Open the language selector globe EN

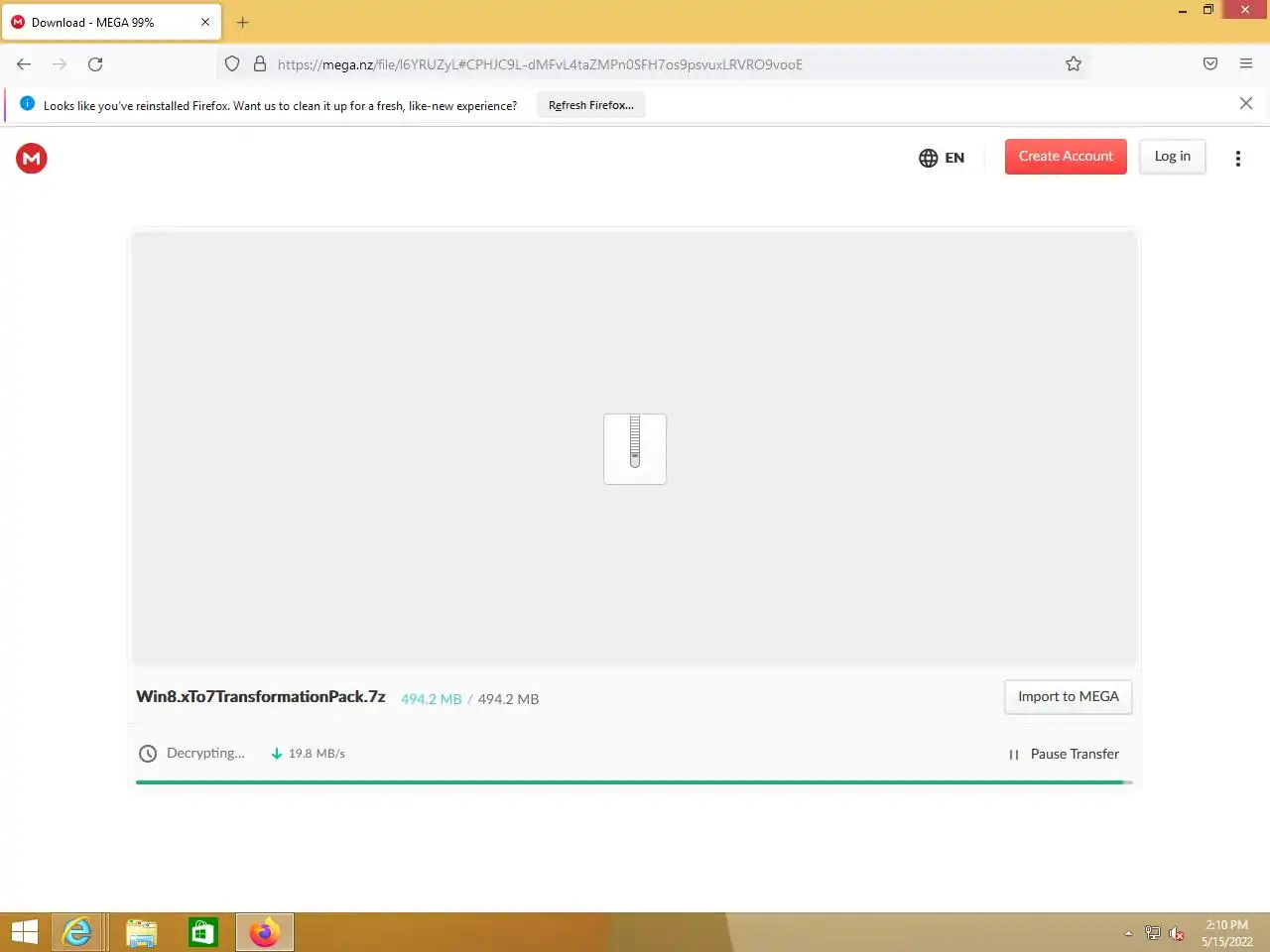(x=942, y=158)
